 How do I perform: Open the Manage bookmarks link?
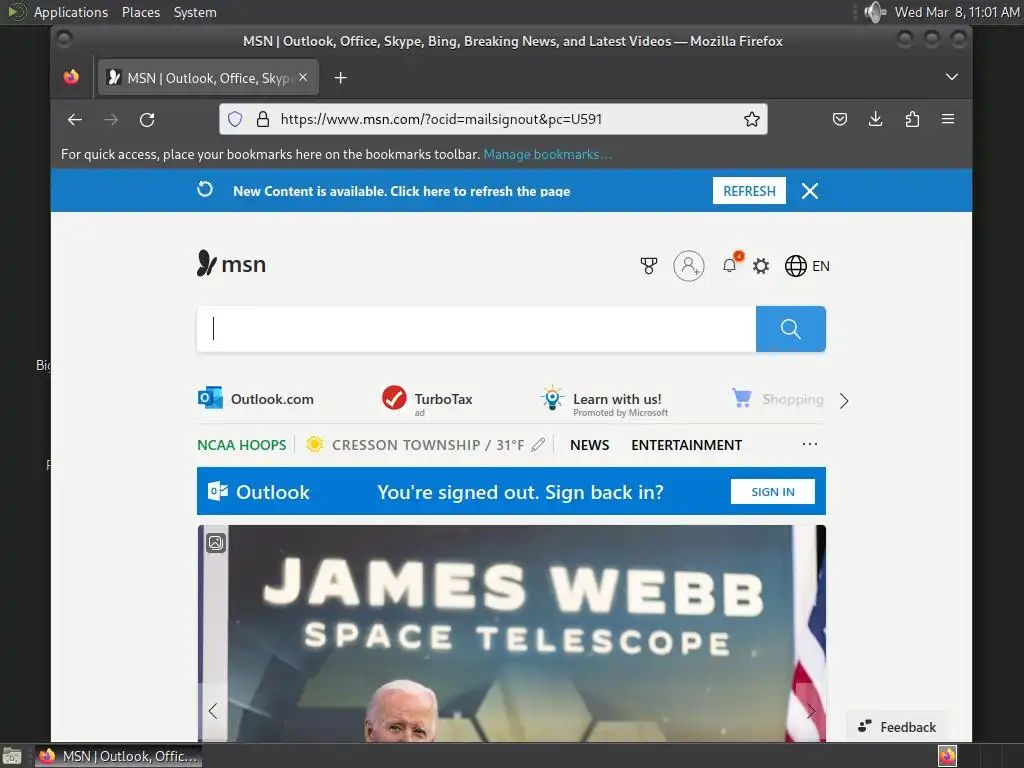pos(547,154)
